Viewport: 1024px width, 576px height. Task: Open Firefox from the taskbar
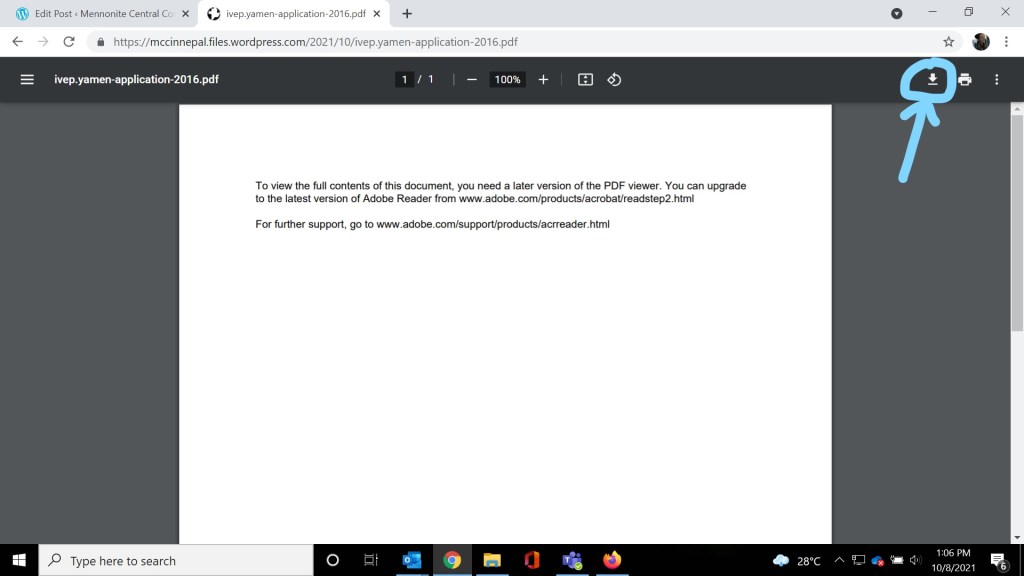click(612, 560)
